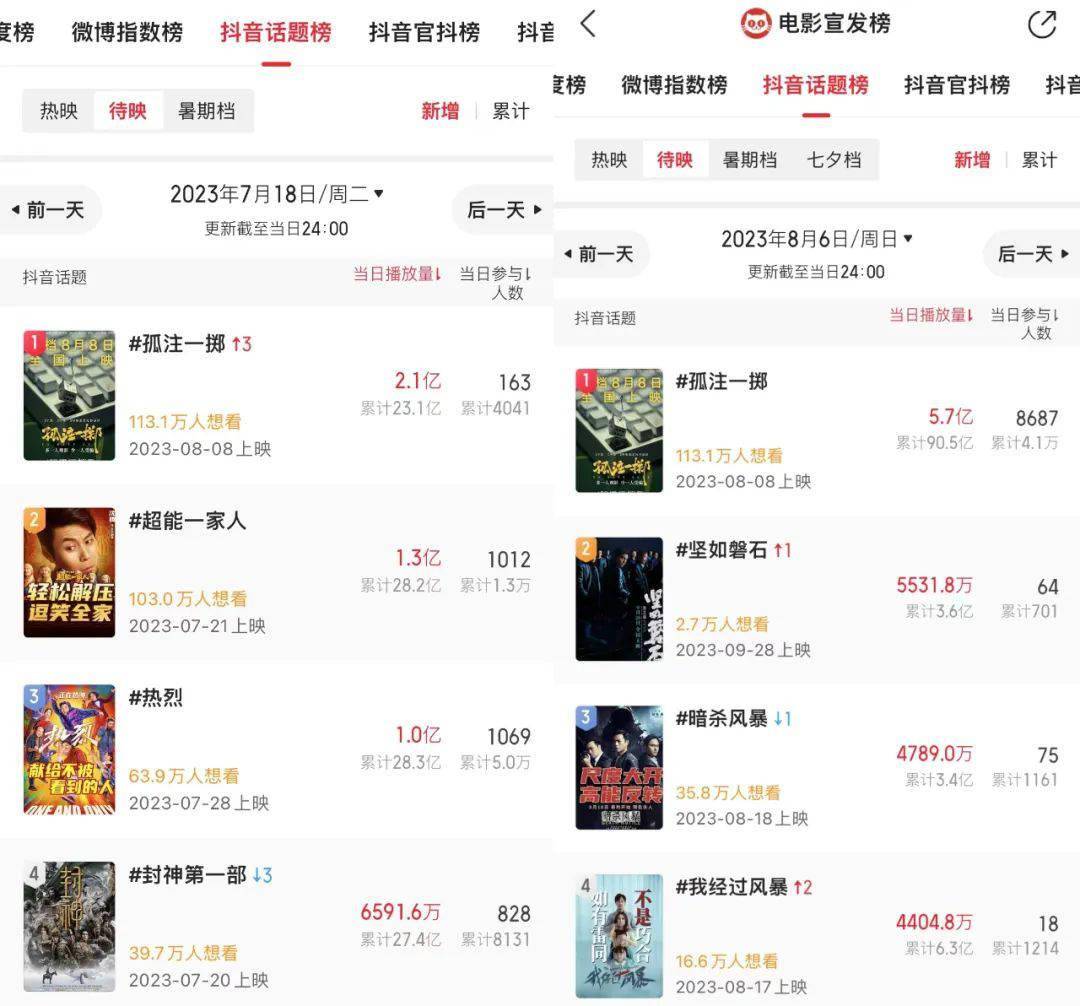The image size is (1080, 1006).
Task: Go to 后一天 on the right panel
Action: (x=1032, y=254)
